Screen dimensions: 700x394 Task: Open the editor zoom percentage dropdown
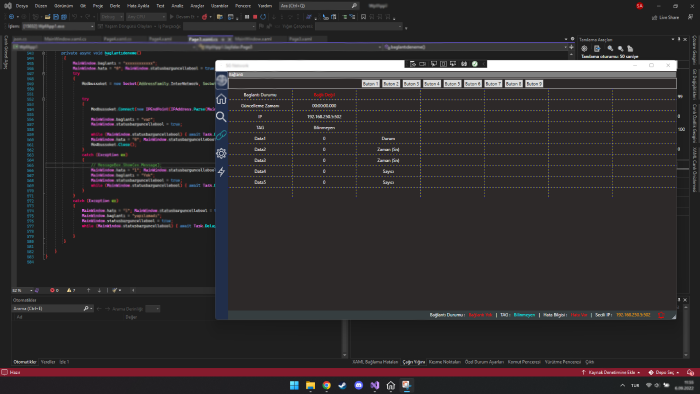click(22, 290)
